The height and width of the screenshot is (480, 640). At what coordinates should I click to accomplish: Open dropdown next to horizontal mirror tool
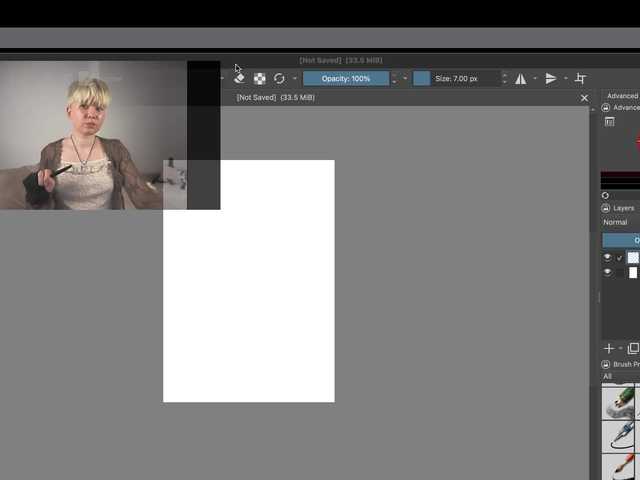click(x=535, y=78)
